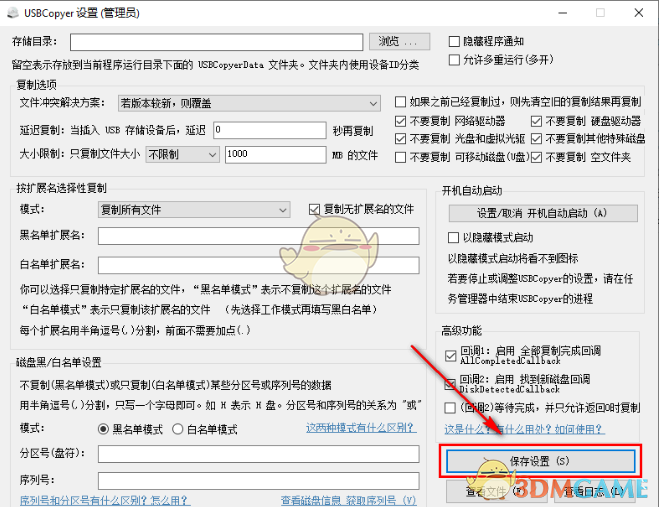Open the 文件冲突解决方案 dropdown
Screen dimensions: 659x507
249,103
